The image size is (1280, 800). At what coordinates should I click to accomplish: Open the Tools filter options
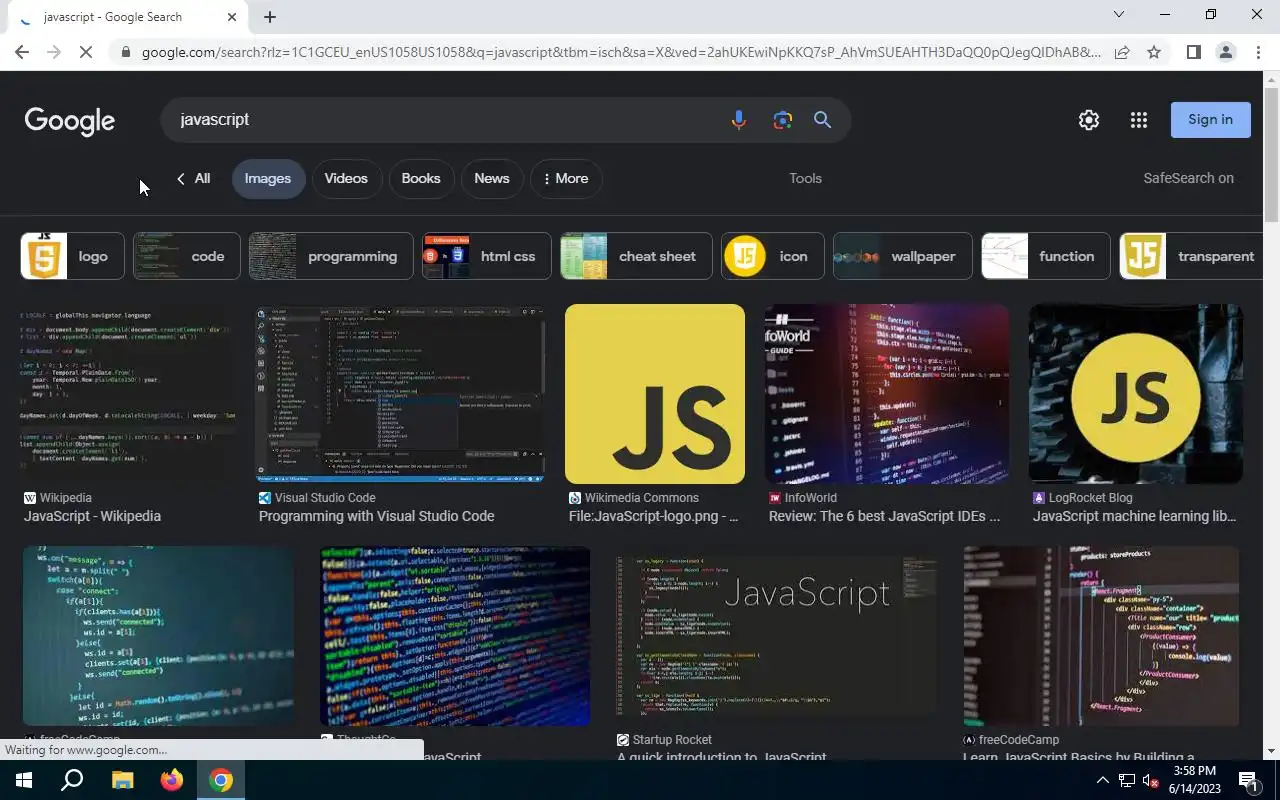(805, 179)
